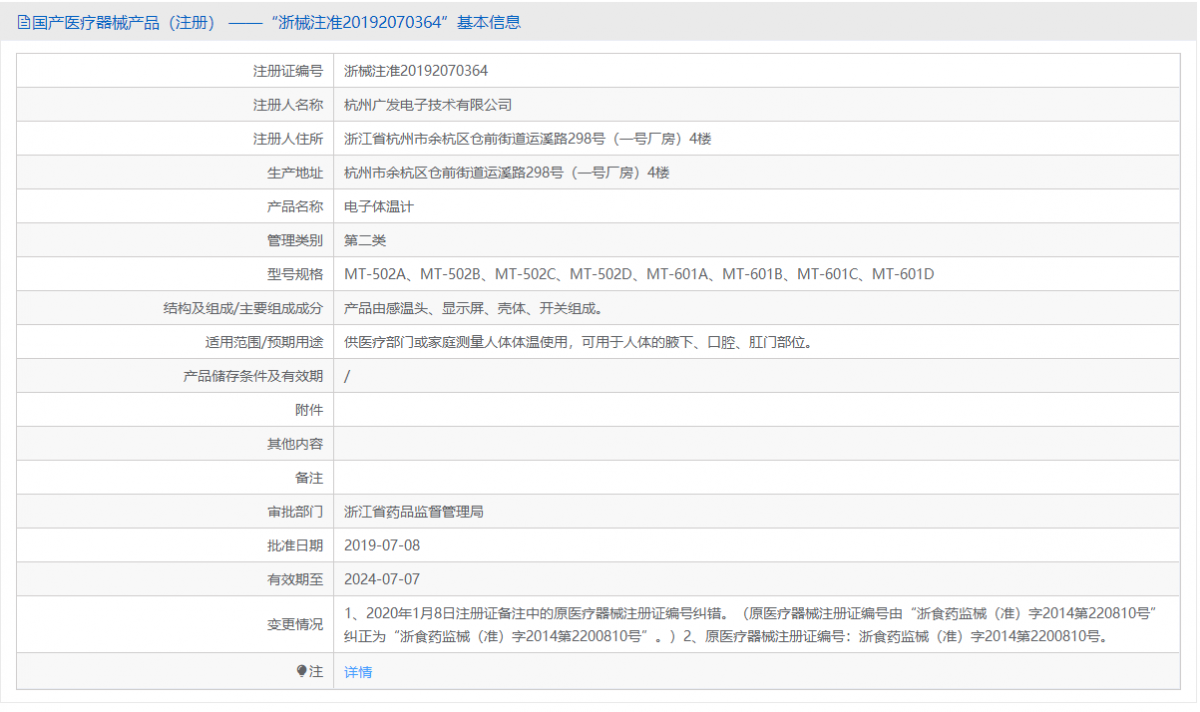Image resolution: width=1200 pixels, height=712 pixels.
Task: Click the registrant name 杭州广发电子技术有限公司
Action: [x=422, y=104]
